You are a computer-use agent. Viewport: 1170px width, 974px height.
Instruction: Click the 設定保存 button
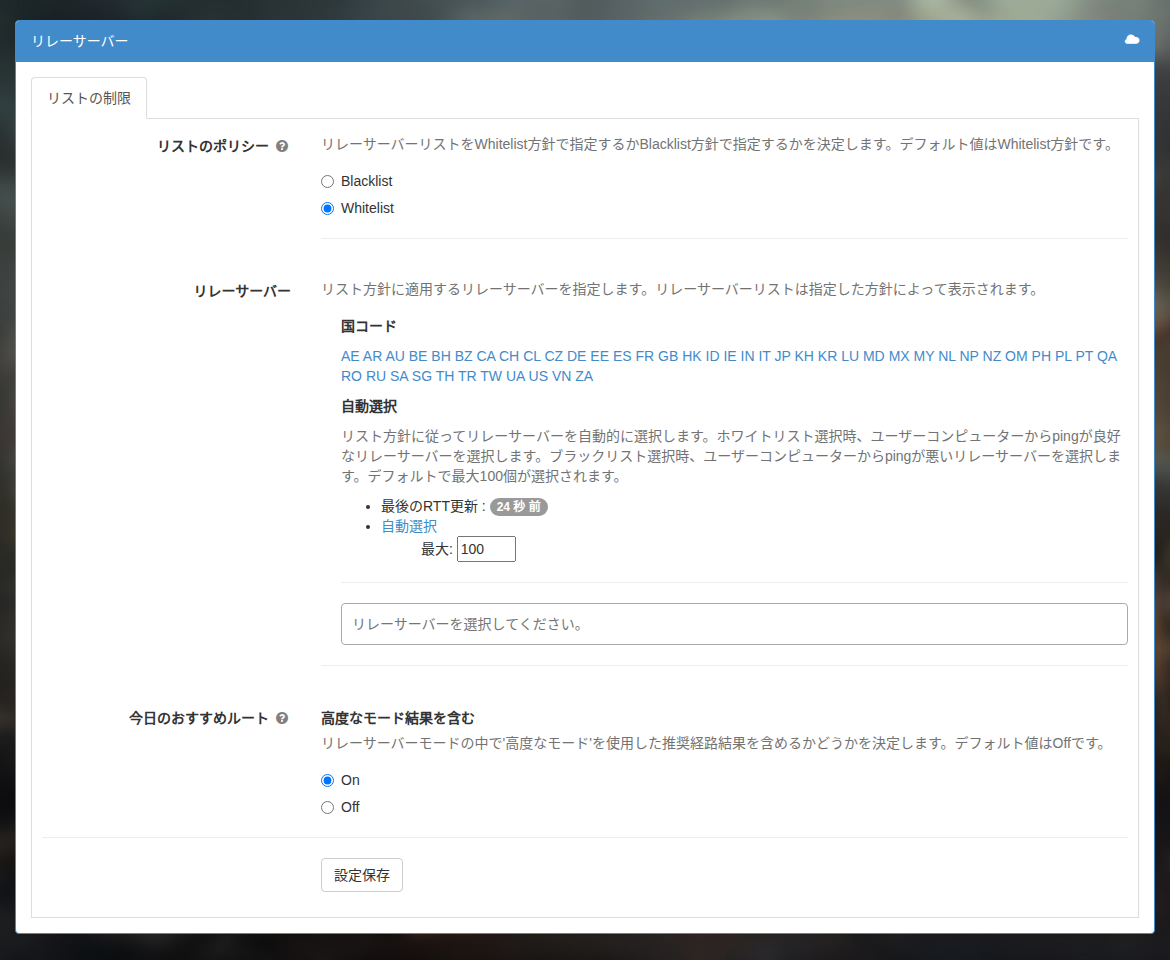point(362,875)
